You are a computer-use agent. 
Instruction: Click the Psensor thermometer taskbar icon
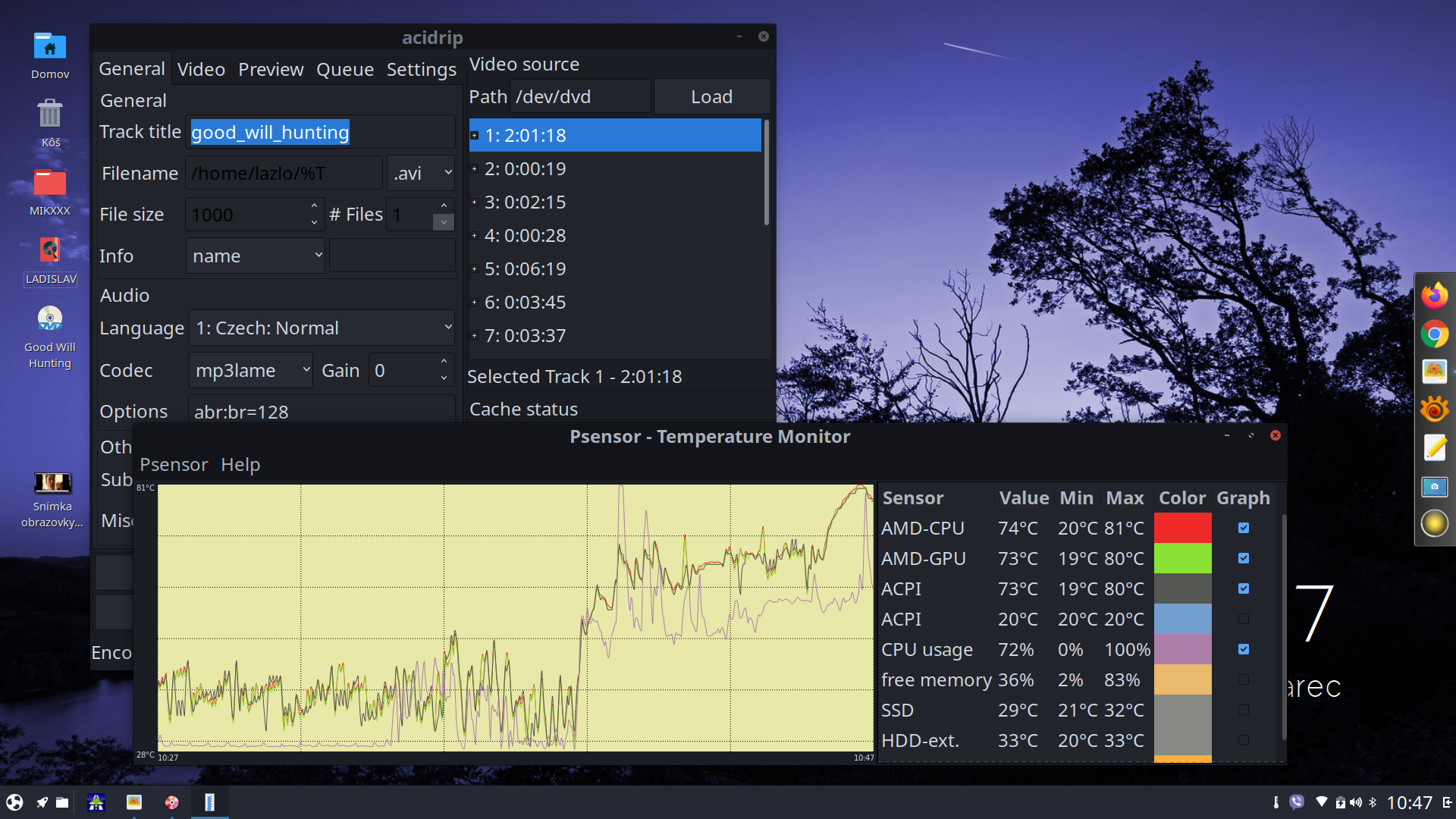click(210, 802)
